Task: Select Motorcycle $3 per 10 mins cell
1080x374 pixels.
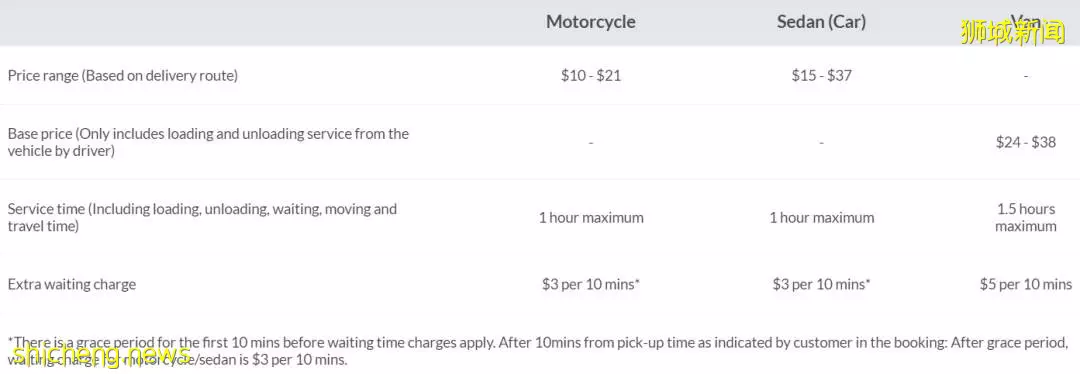Action: click(x=590, y=284)
